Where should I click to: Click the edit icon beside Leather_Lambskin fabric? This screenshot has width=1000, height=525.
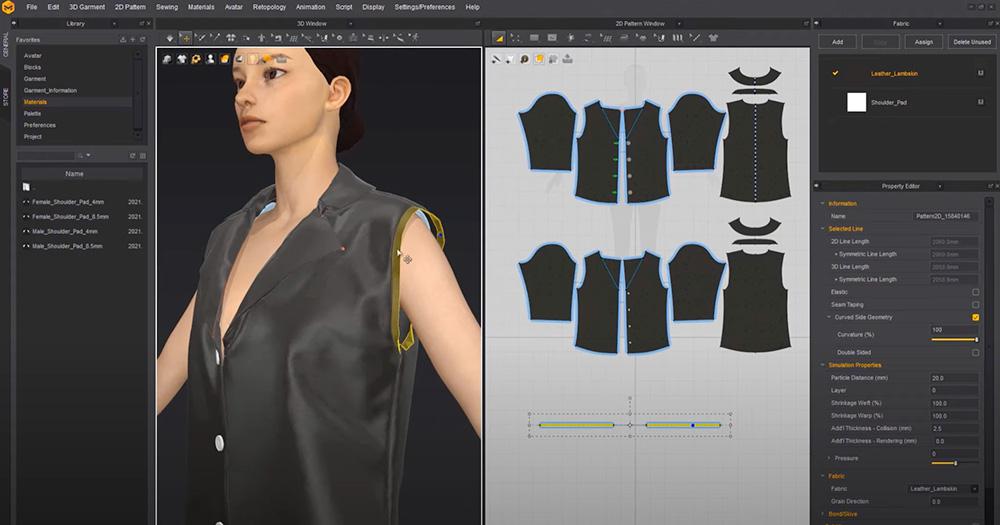(x=979, y=73)
